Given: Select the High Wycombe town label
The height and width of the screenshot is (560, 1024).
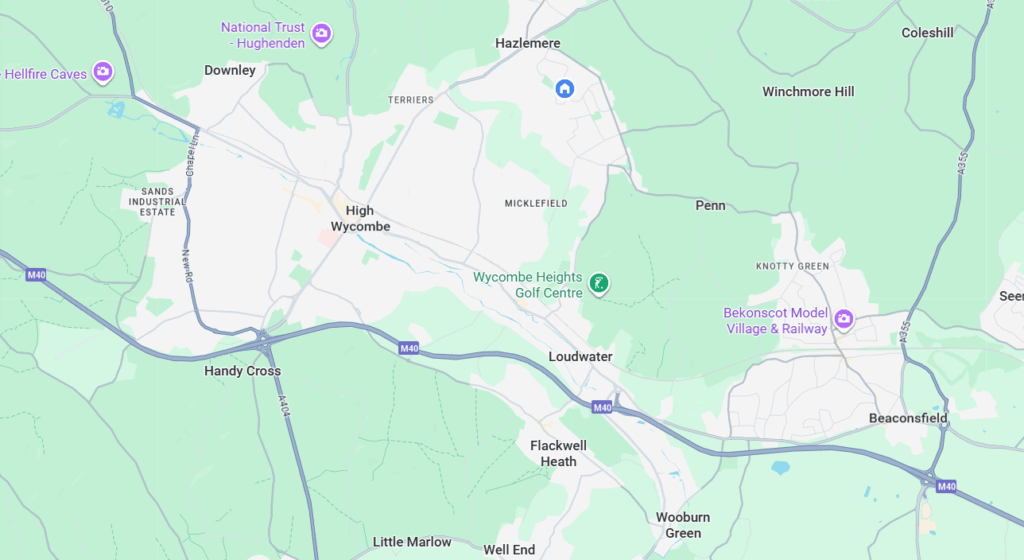Looking at the screenshot, I should [360, 219].
